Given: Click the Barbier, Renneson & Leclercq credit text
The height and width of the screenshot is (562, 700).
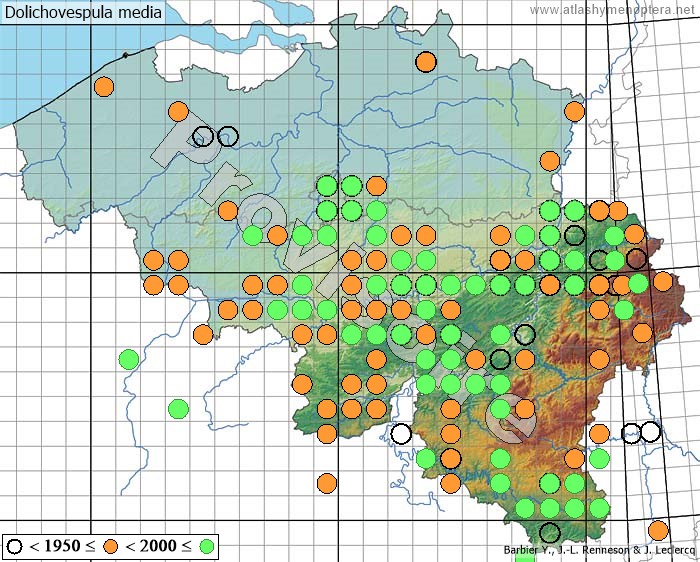Looking at the screenshot, I should point(599,550).
